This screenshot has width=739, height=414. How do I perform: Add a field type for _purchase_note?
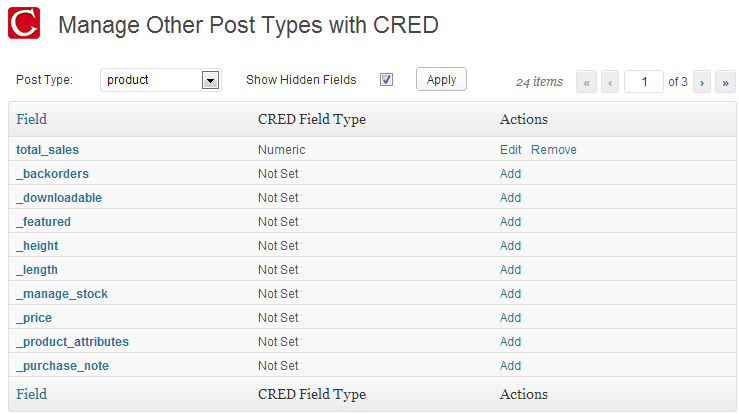(510, 366)
